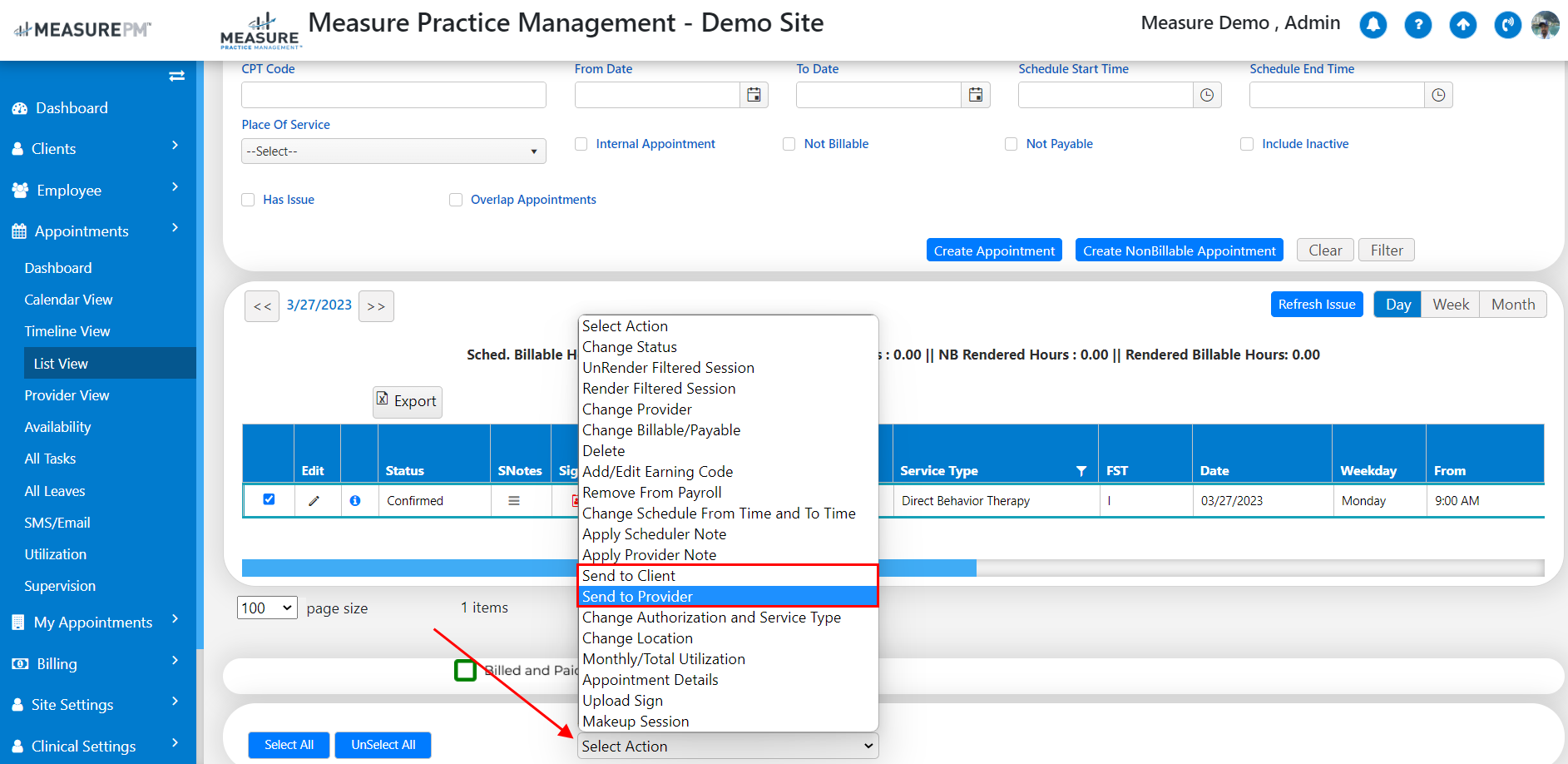Click the upload arrow icon in header

pyautogui.click(x=1463, y=25)
